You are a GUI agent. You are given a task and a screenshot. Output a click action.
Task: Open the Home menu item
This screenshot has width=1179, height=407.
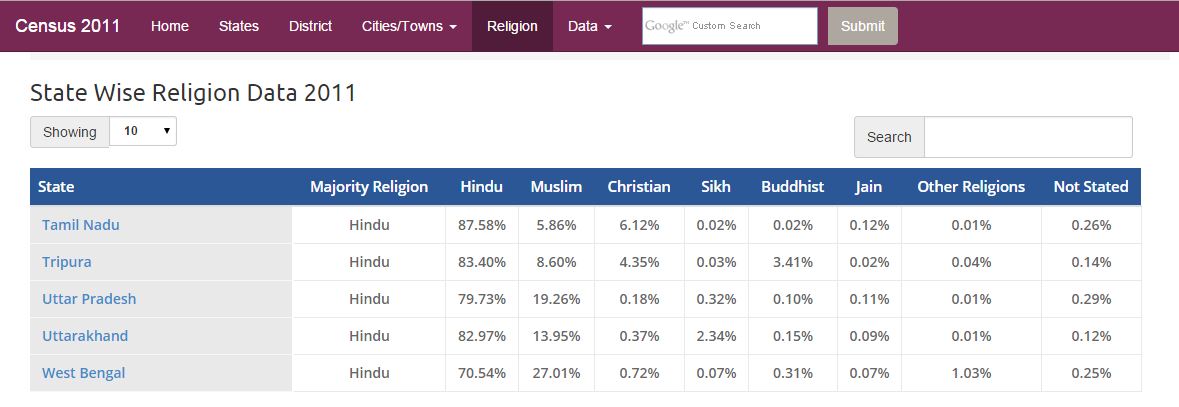pyautogui.click(x=170, y=26)
